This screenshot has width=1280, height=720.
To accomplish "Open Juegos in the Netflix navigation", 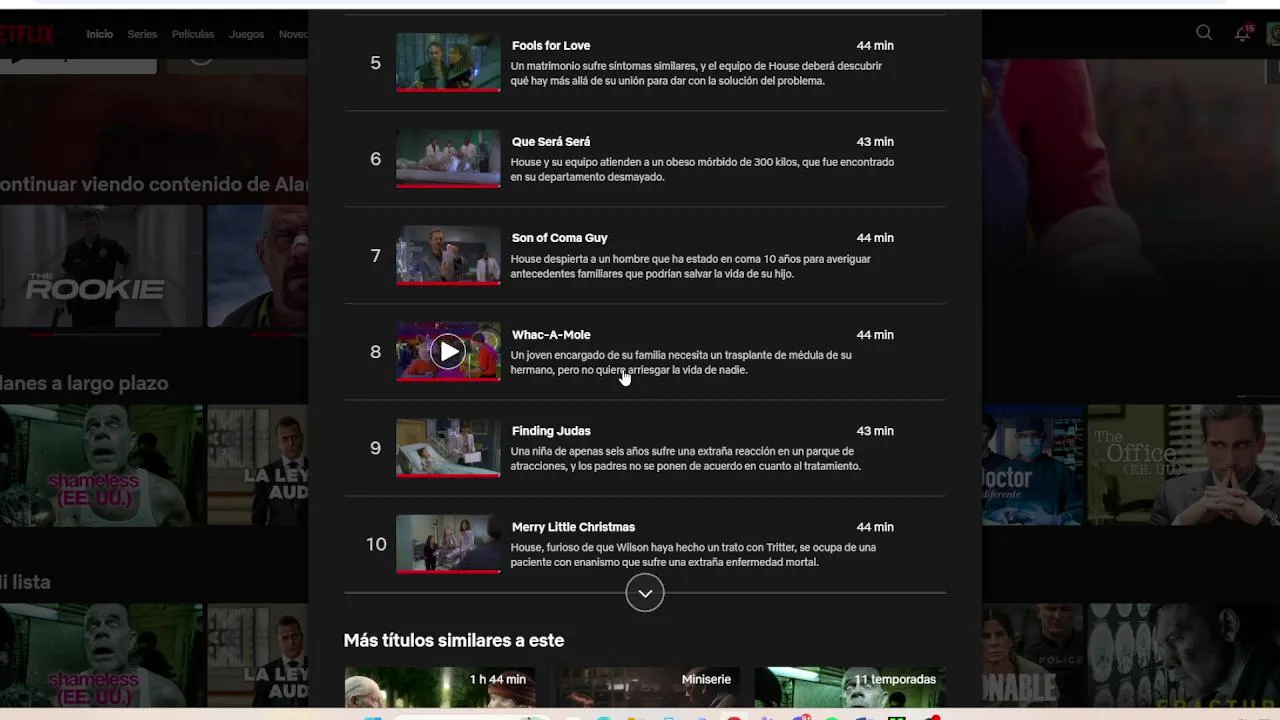I will click(x=246, y=34).
